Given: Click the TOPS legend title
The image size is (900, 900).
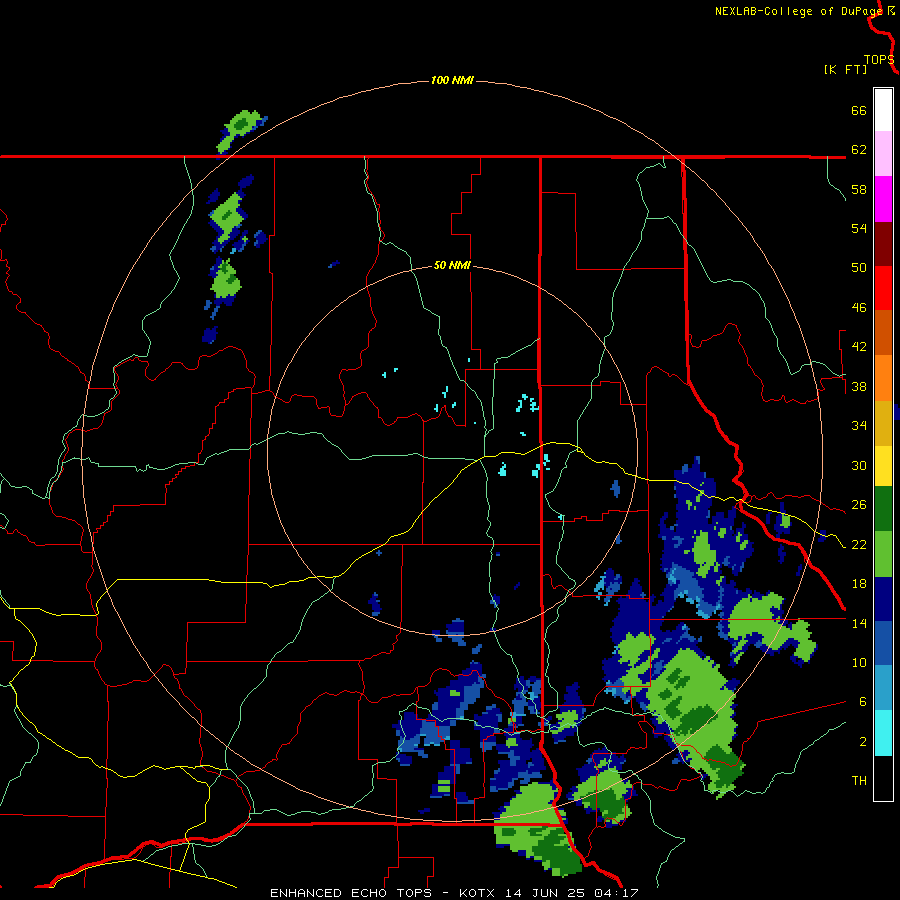Looking at the screenshot, I should (879, 60).
